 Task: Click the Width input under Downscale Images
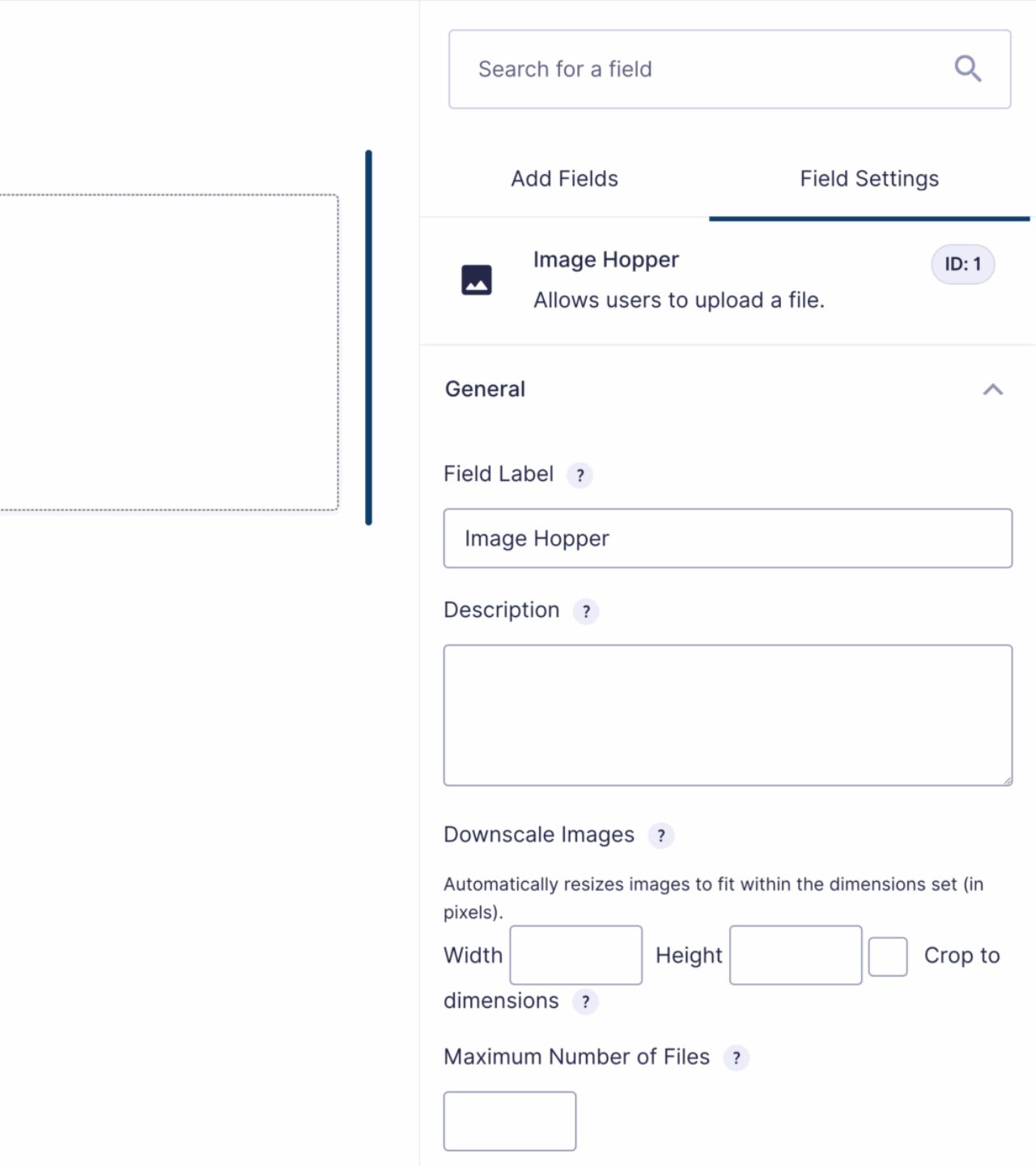click(x=575, y=956)
